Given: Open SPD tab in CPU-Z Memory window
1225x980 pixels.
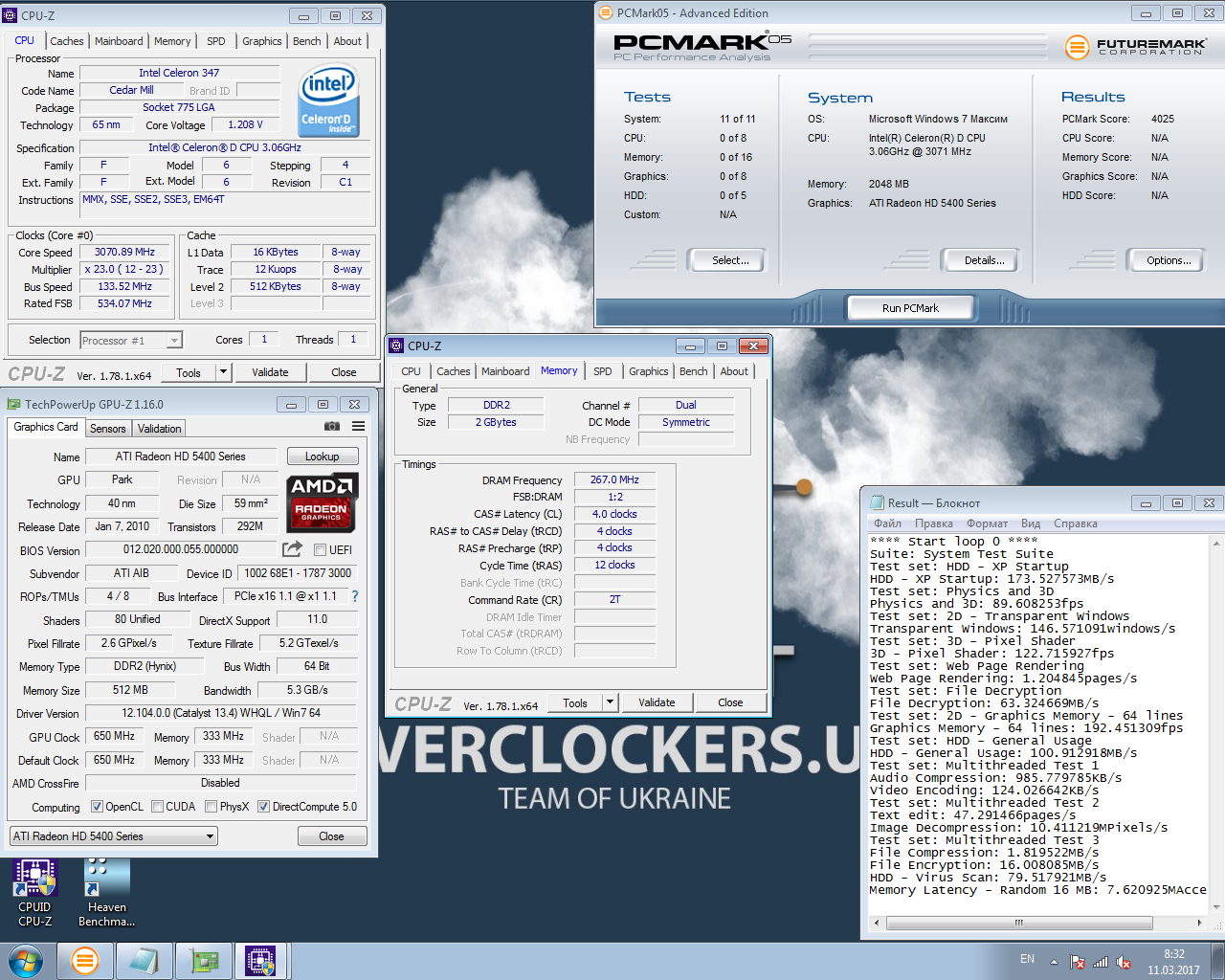Looking at the screenshot, I should click(x=602, y=371).
